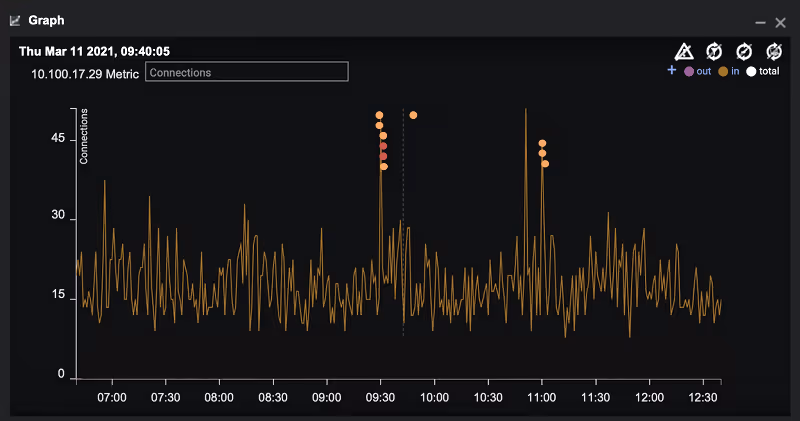Select lone orange dot right of dashed line
Image resolution: width=800 pixels, height=421 pixels.
click(413, 115)
